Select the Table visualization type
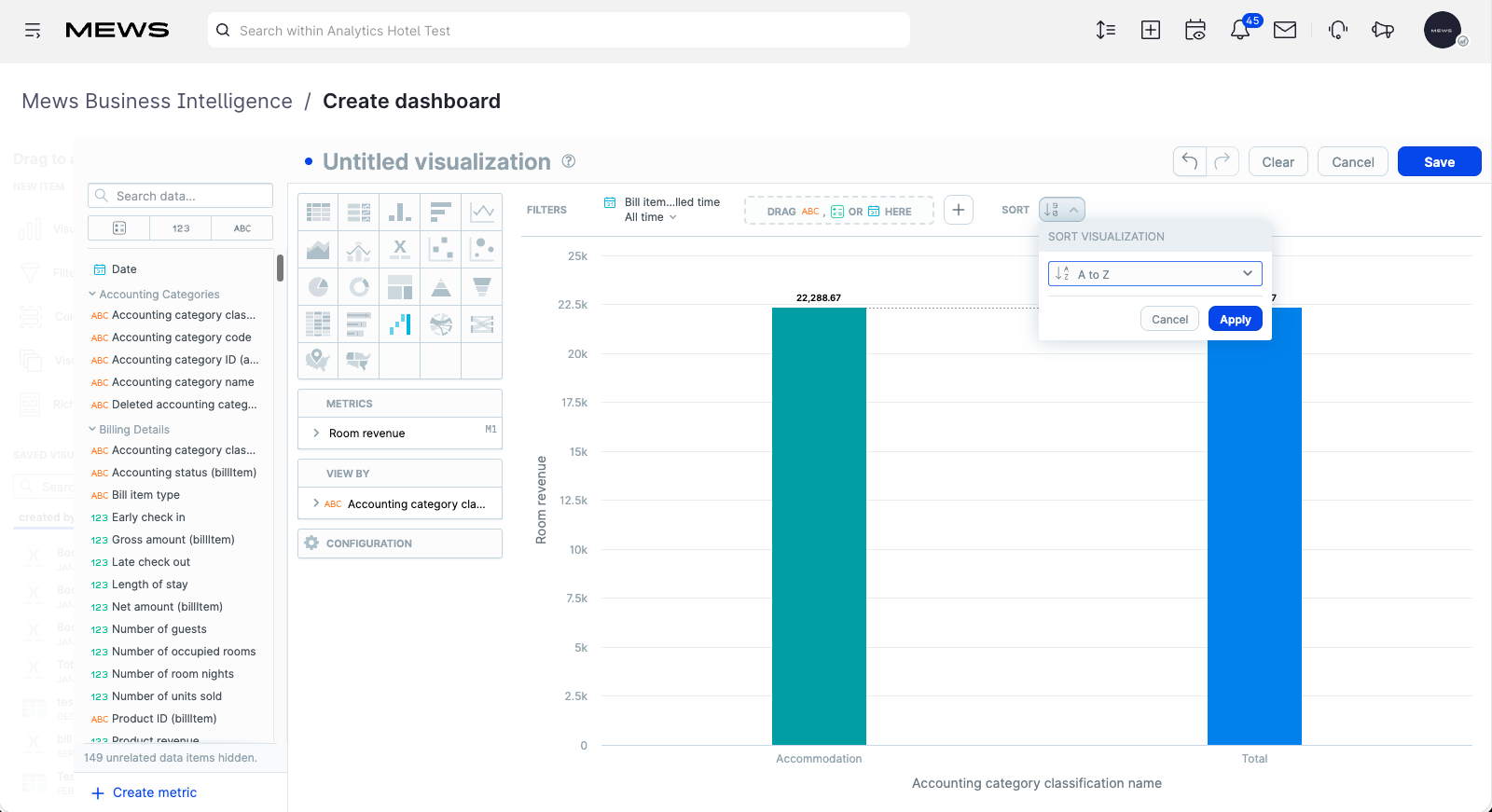This screenshot has width=1492, height=812. [318, 212]
